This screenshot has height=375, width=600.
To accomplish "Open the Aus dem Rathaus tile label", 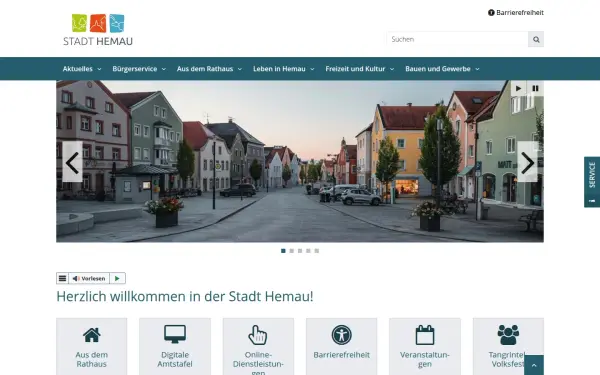I will pos(92,359).
